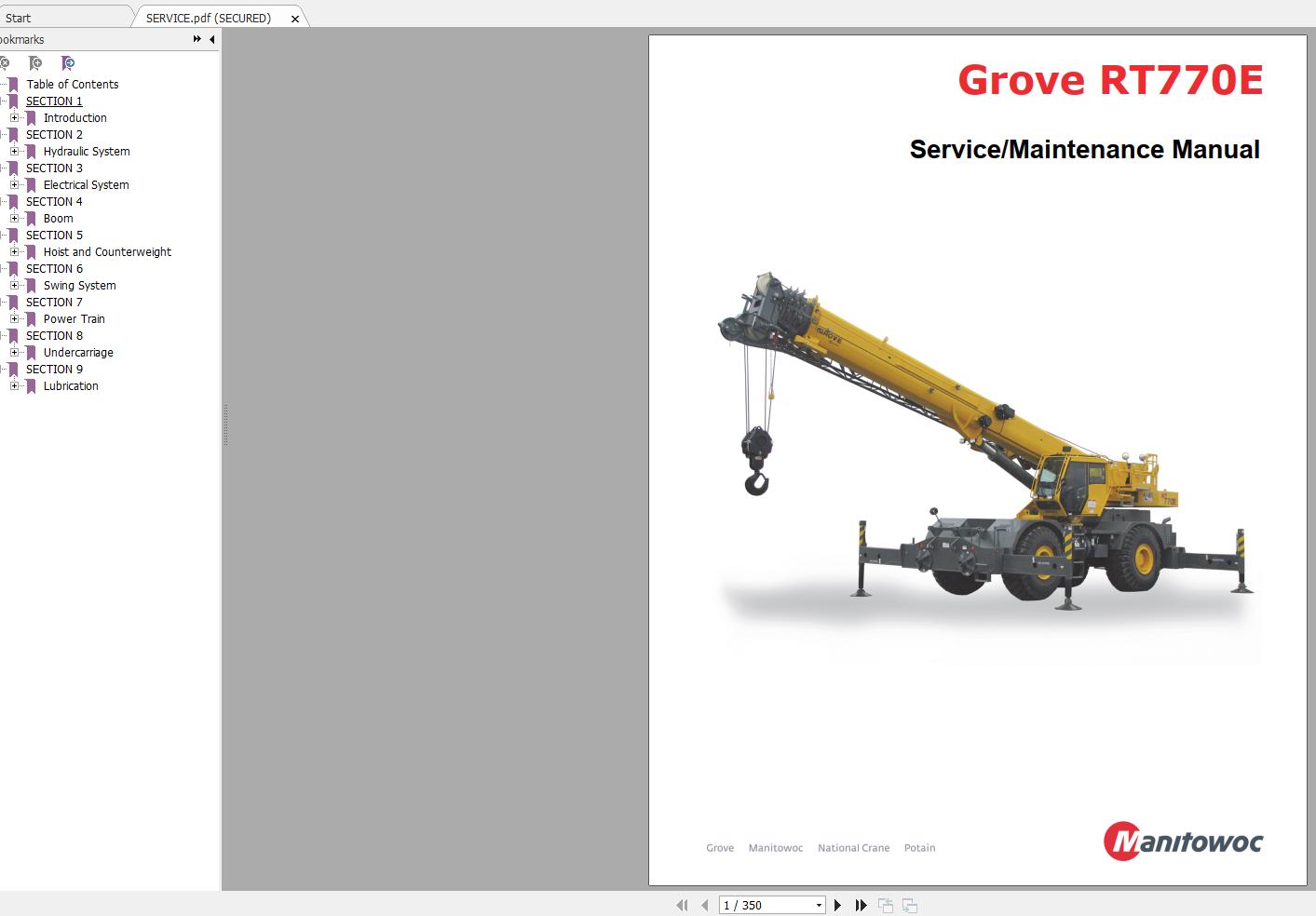Image resolution: width=1316 pixels, height=916 pixels.
Task: Click the purple bookmark icon beside SECTION 4
Action: (x=13, y=202)
